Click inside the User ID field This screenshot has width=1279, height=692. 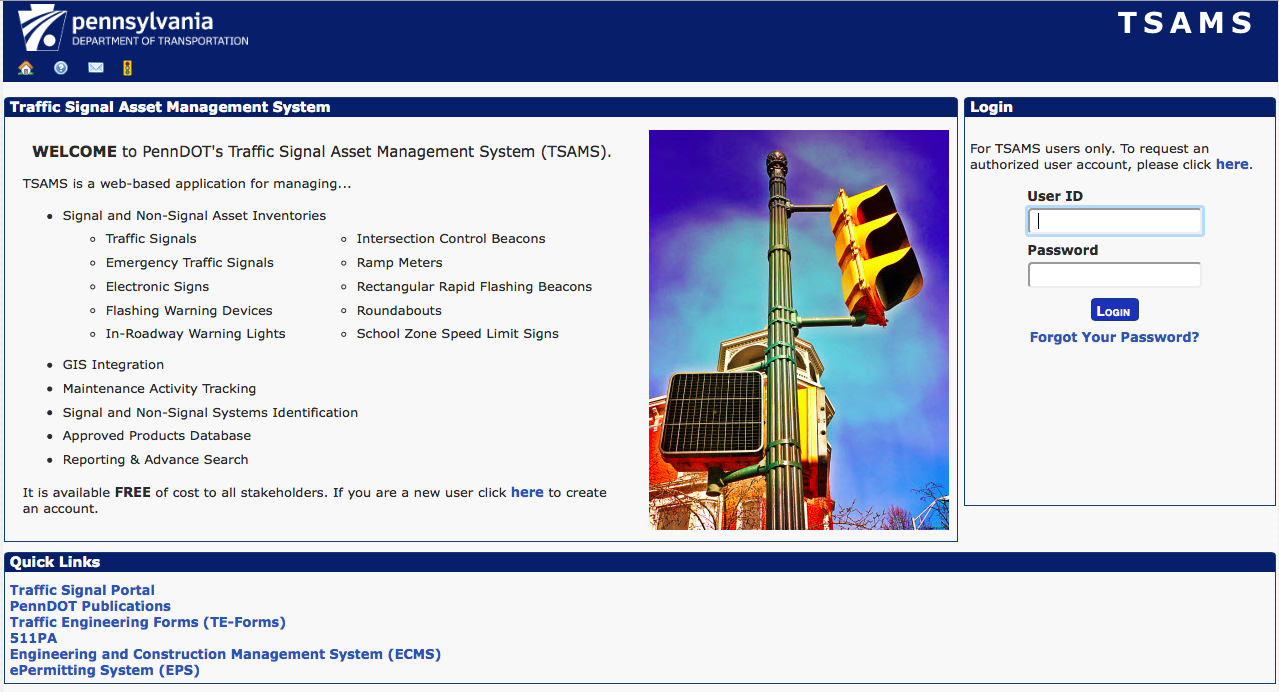[x=1114, y=221]
